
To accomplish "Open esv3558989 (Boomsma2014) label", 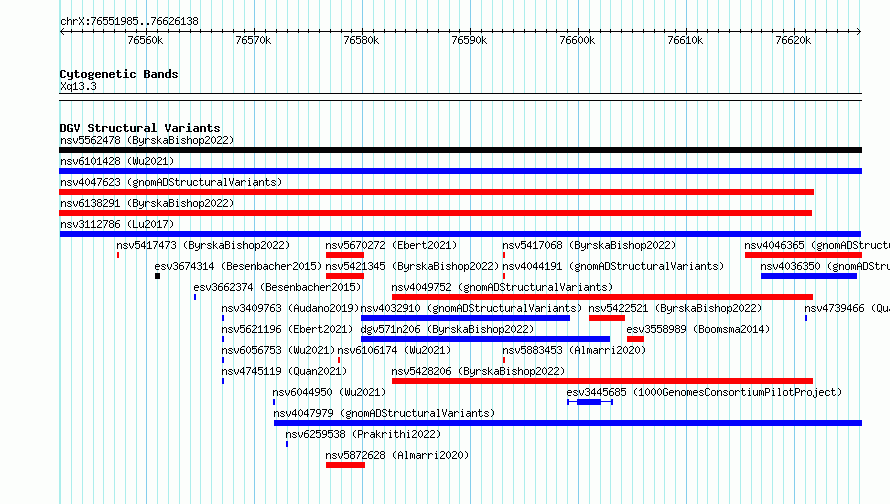I will coord(698,329).
